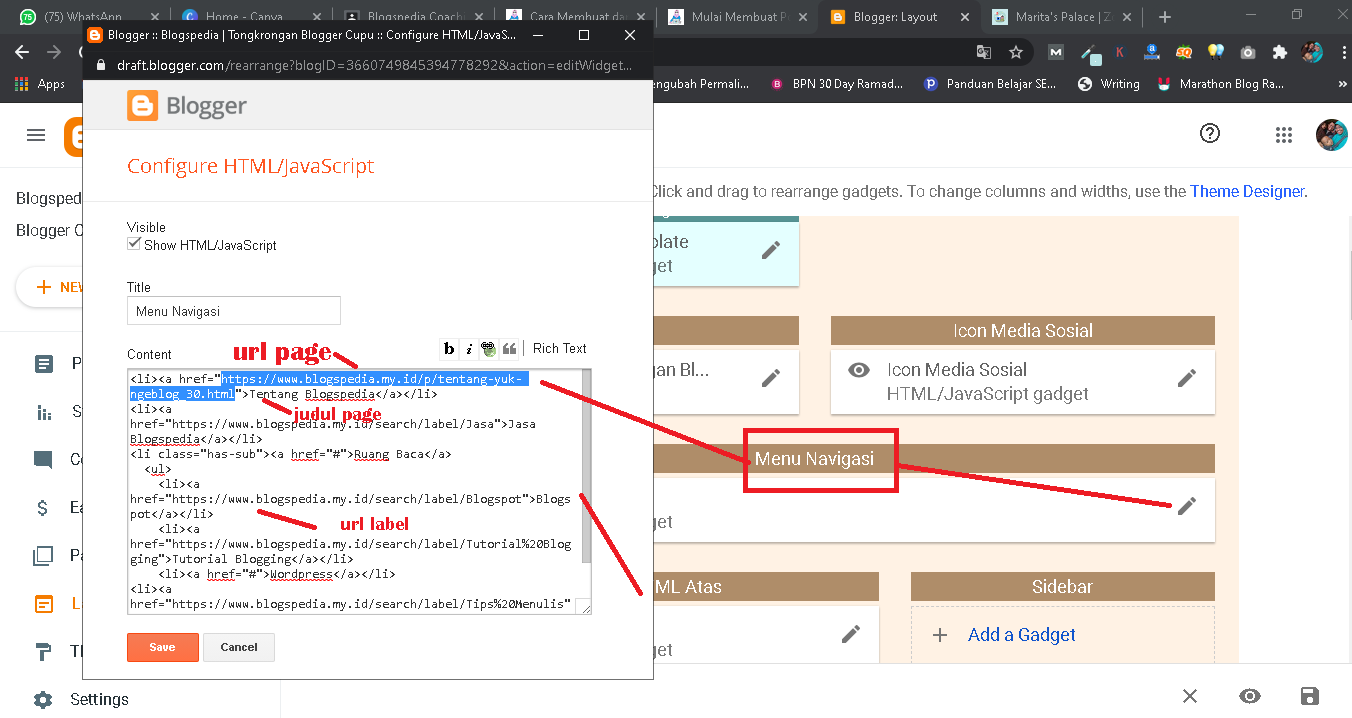The width and height of the screenshot is (1352, 718).
Task: Open the Earnings section
Action: [44, 507]
